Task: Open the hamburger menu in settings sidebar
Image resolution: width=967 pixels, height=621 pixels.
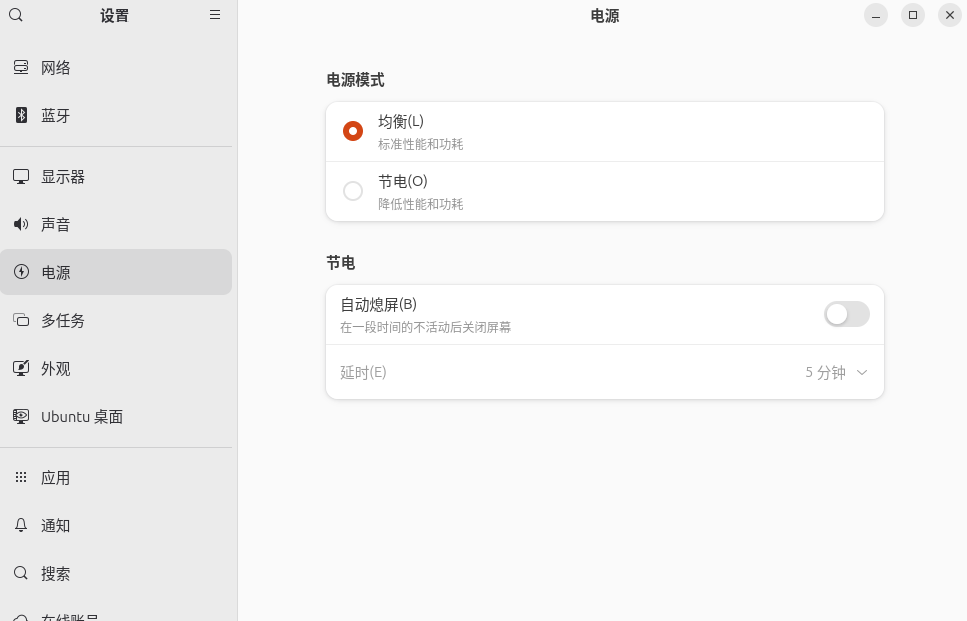Action: click(215, 15)
